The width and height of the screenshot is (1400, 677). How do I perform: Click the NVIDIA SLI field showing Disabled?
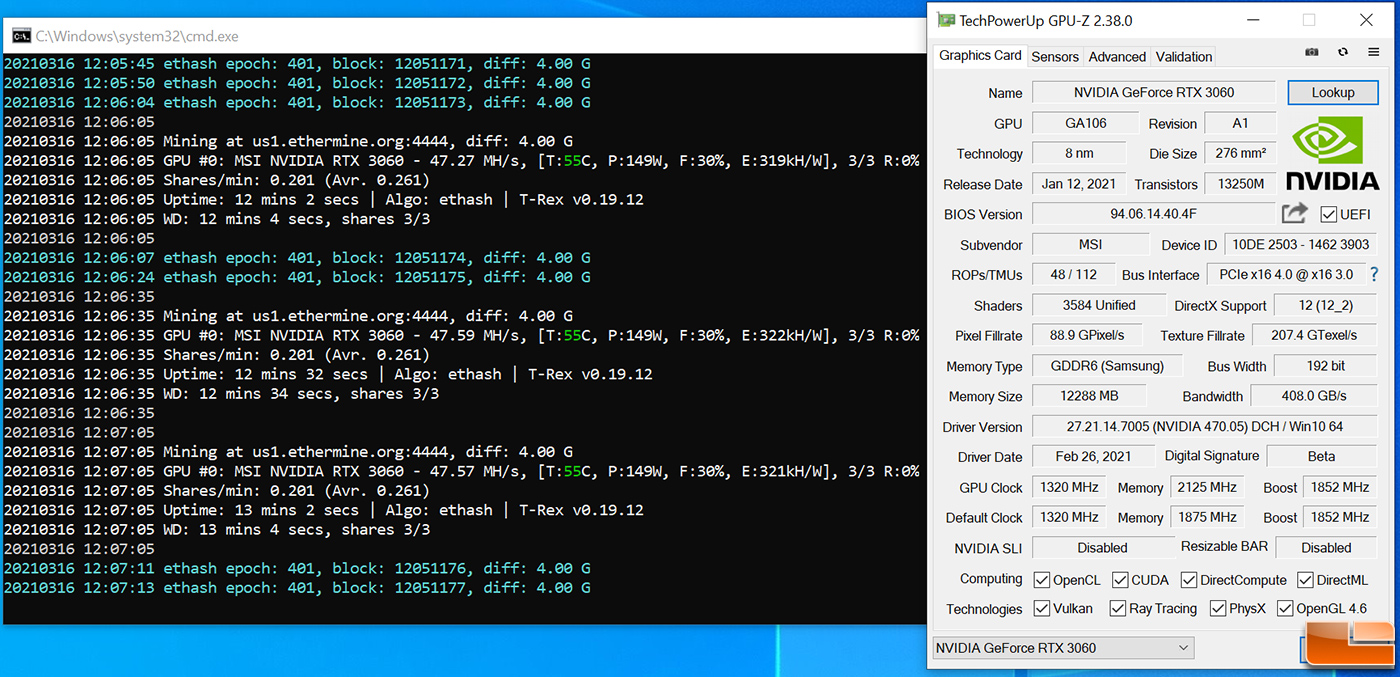click(1102, 548)
